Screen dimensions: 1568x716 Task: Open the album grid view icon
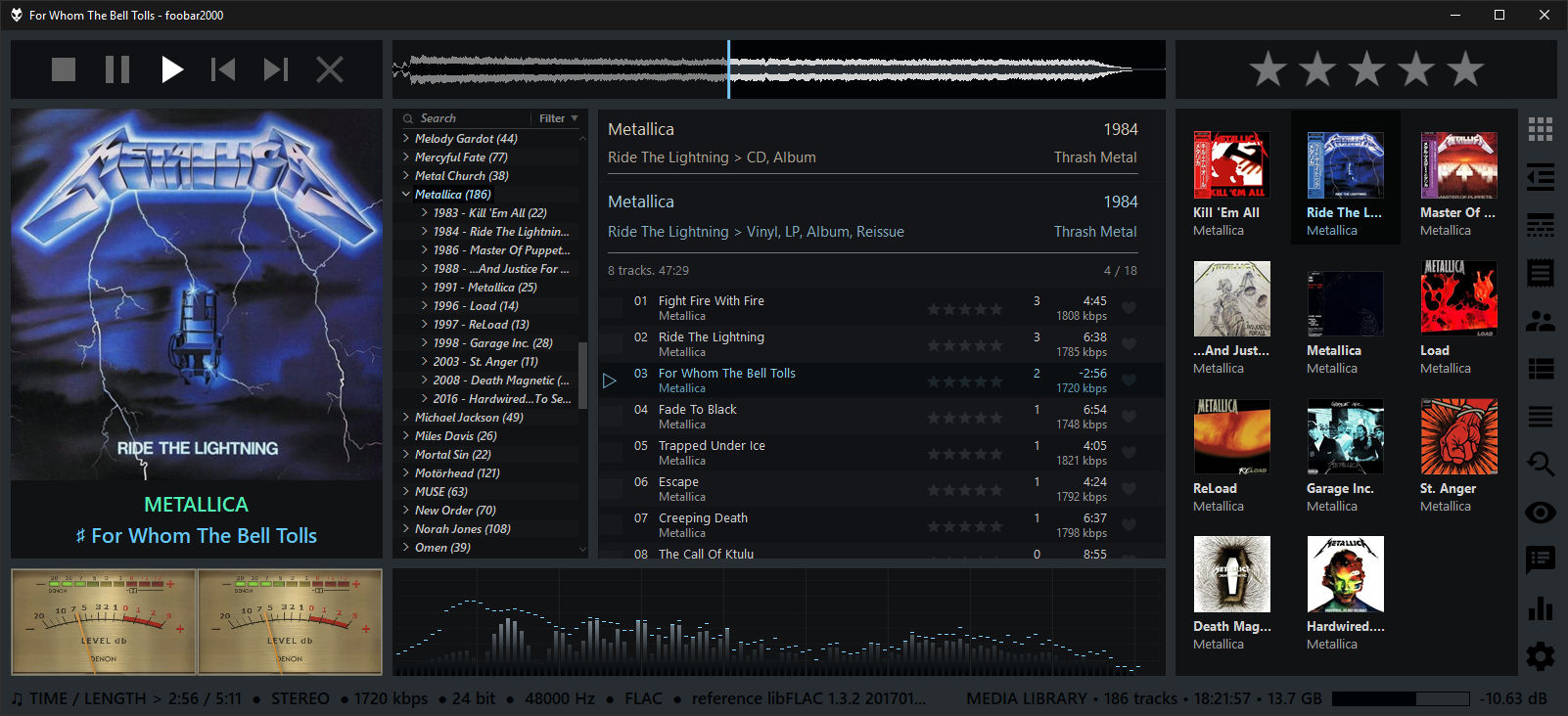1540,129
